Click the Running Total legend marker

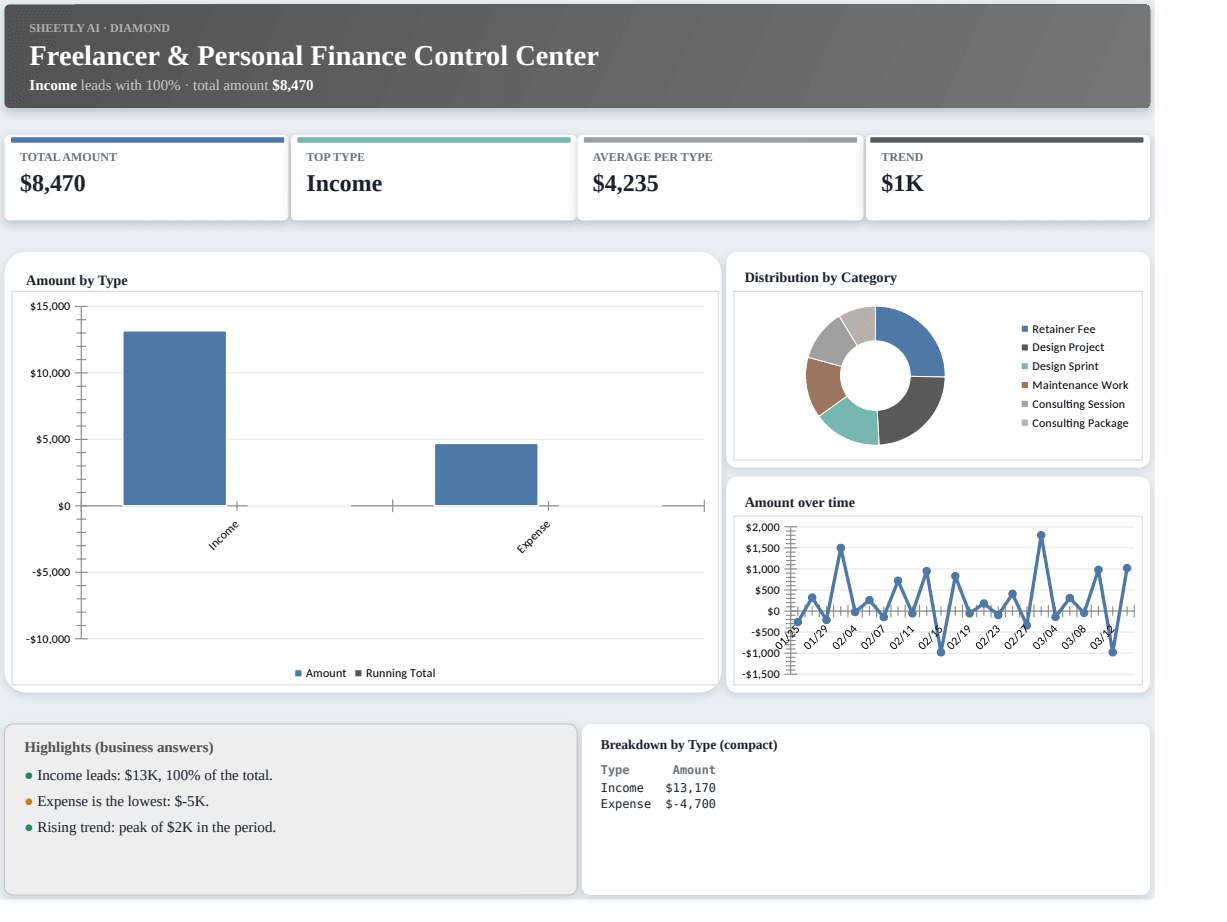click(x=358, y=674)
